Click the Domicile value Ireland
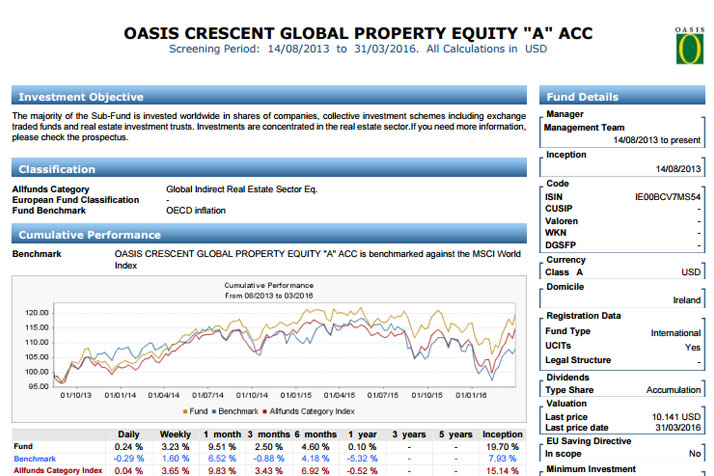Image resolution: width=714 pixels, height=476 pixels. coord(687,300)
